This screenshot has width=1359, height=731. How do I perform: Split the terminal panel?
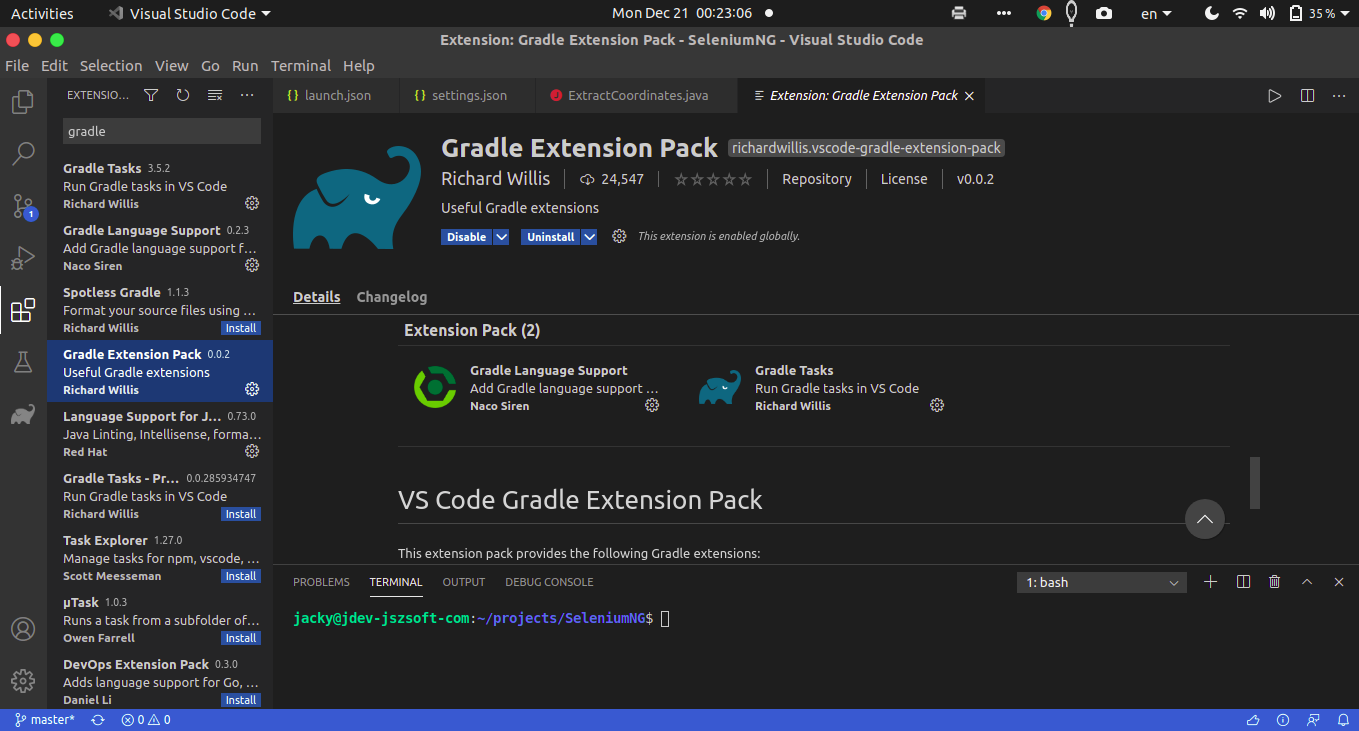tap(1243, 581)
